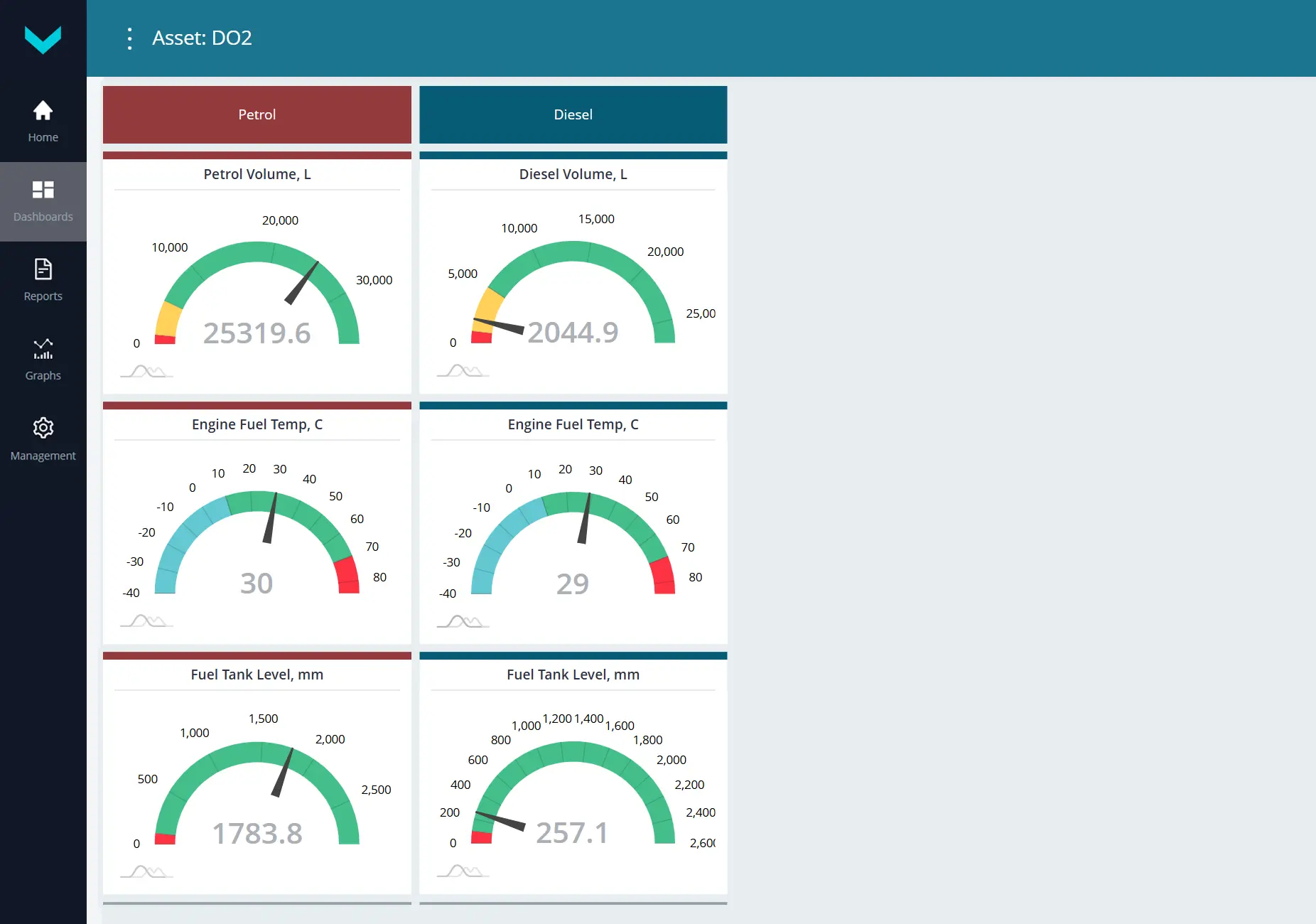Click the Reports label in the sidebar
This screenshot has height=924, width=1316.
43,296
